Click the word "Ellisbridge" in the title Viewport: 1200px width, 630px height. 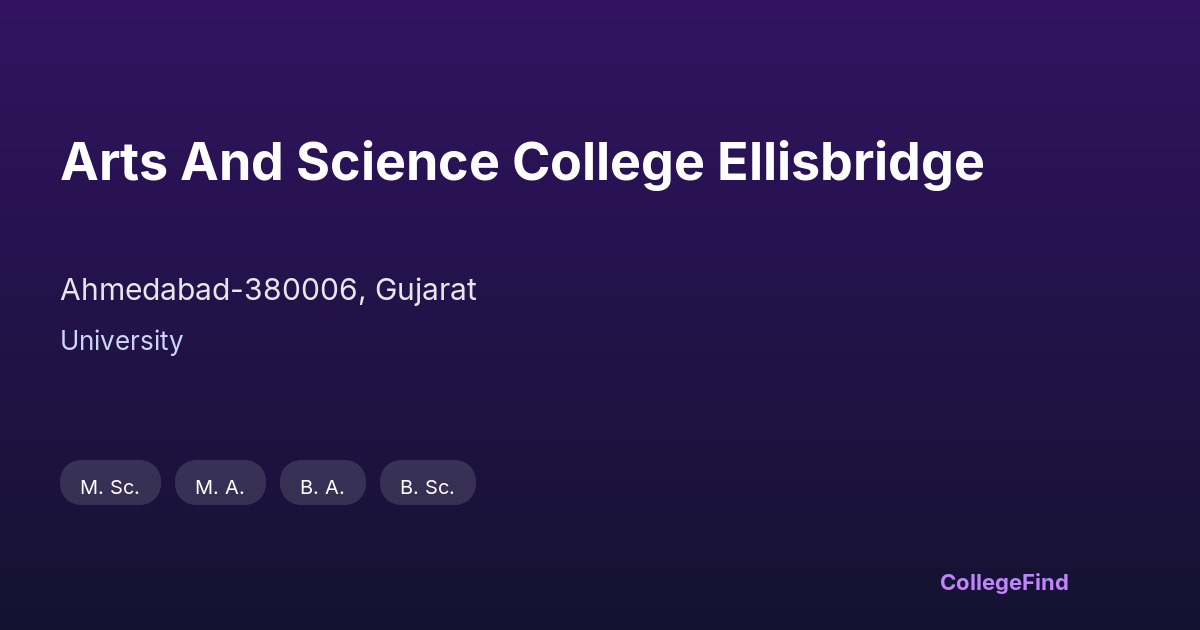850,162
